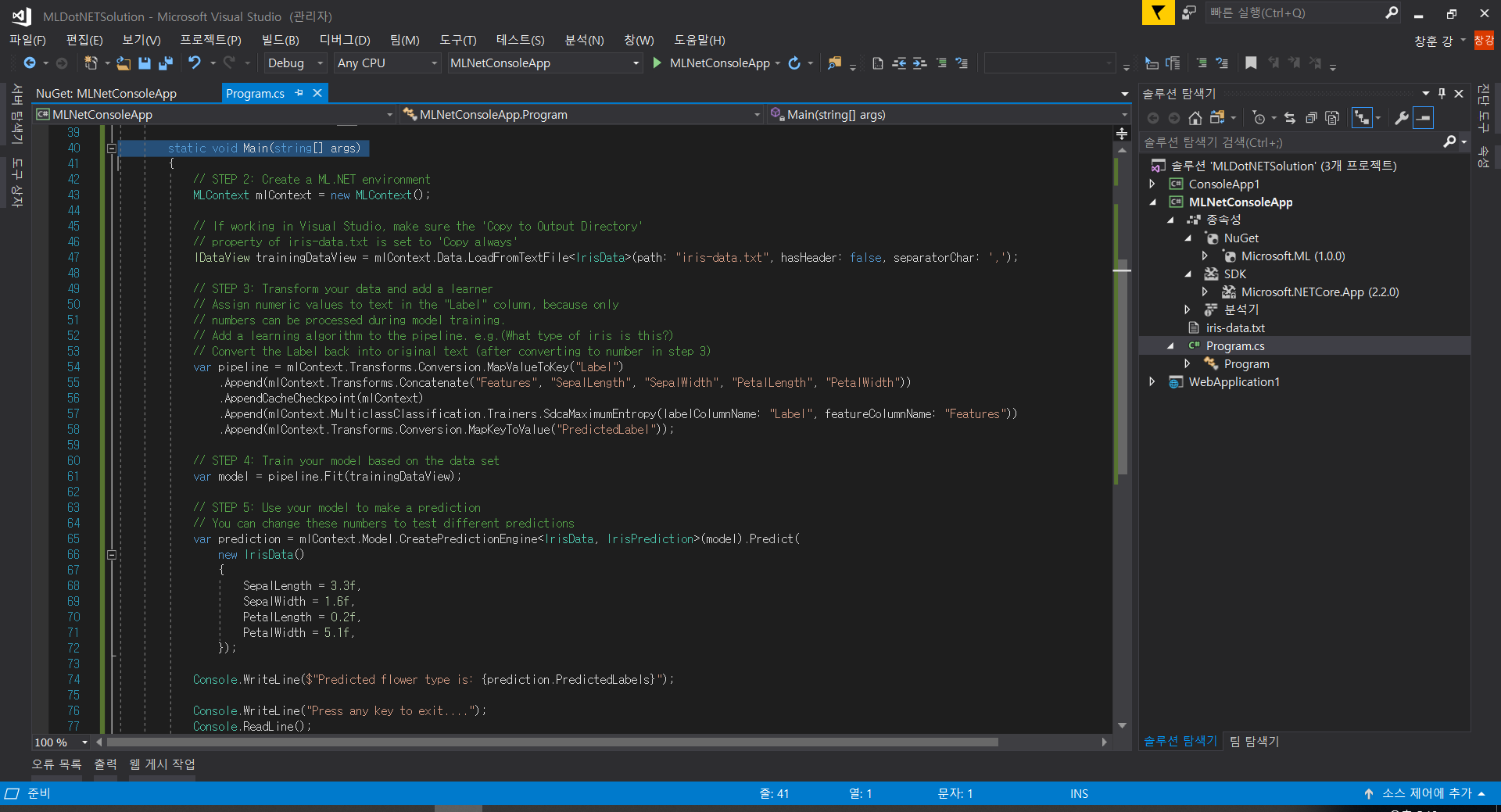Undo the last action
This screenshot has height=812, width=1501.
[195, 63]
